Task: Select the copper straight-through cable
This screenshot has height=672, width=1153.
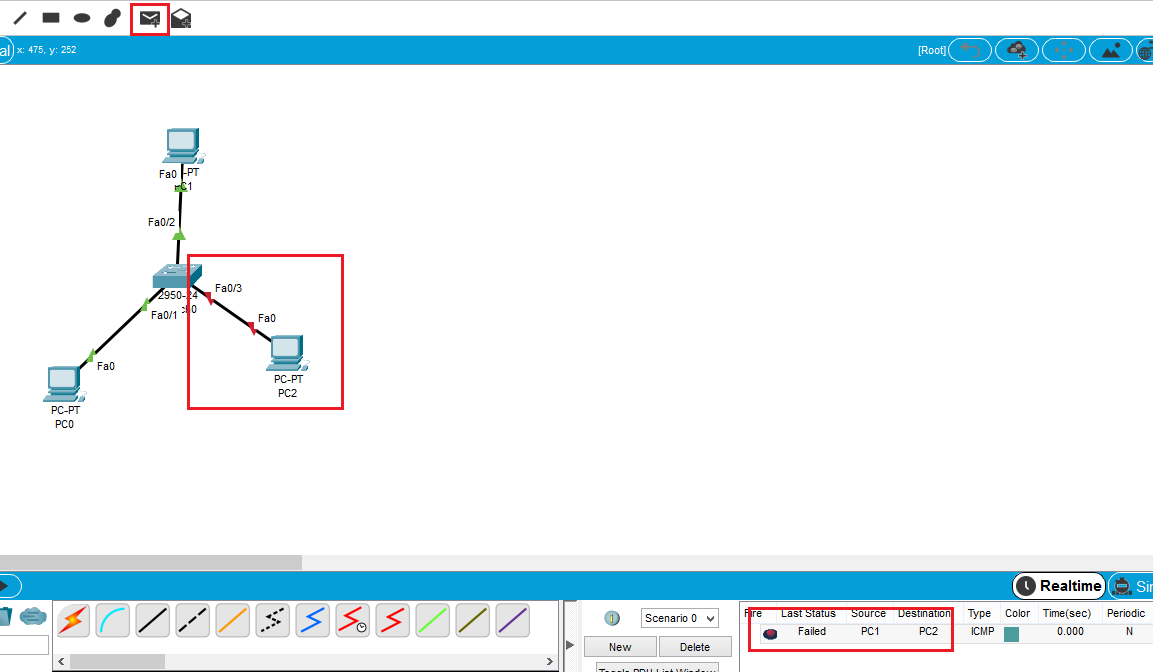Action: pos(152,620)
